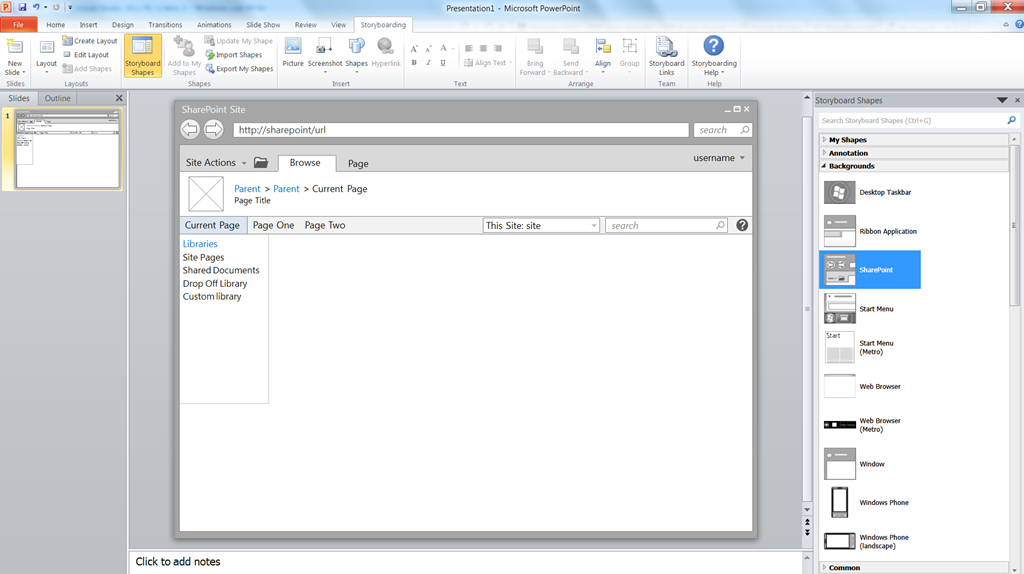Close the Slides/Outline pane
Image resolution: width=1024 pixels, height=574 pixels.
coord(119,98)
